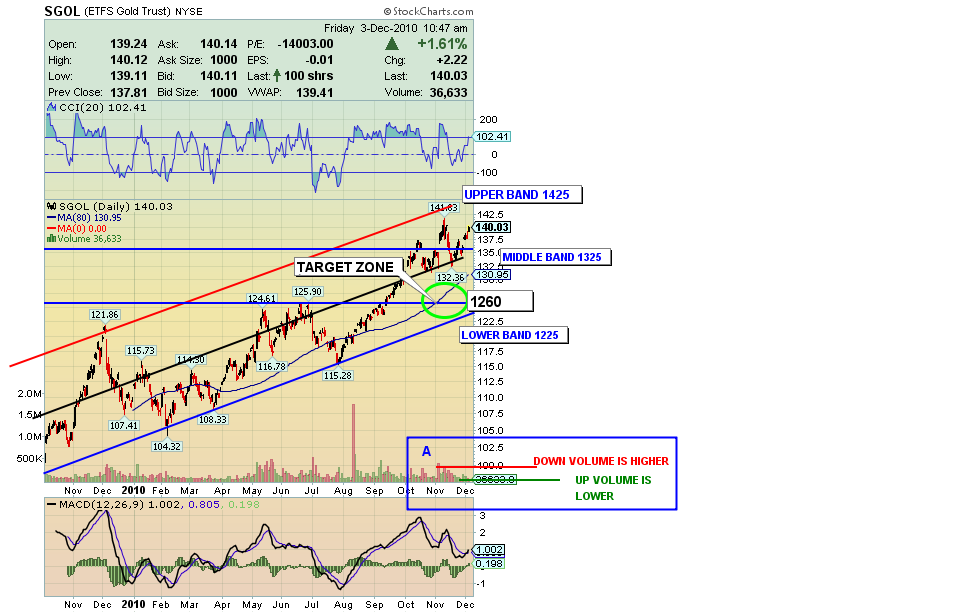Click the +1.61% percent change
970x613 pixels.
click(442, 44)
